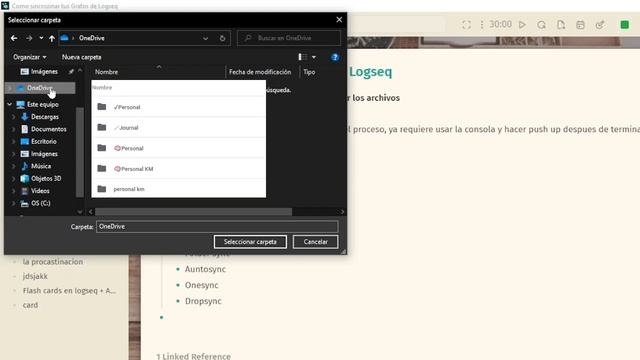The image size is (640, 360).
Task: Click the Seleccionar carpeta button
Action: (x=250, y=242)
